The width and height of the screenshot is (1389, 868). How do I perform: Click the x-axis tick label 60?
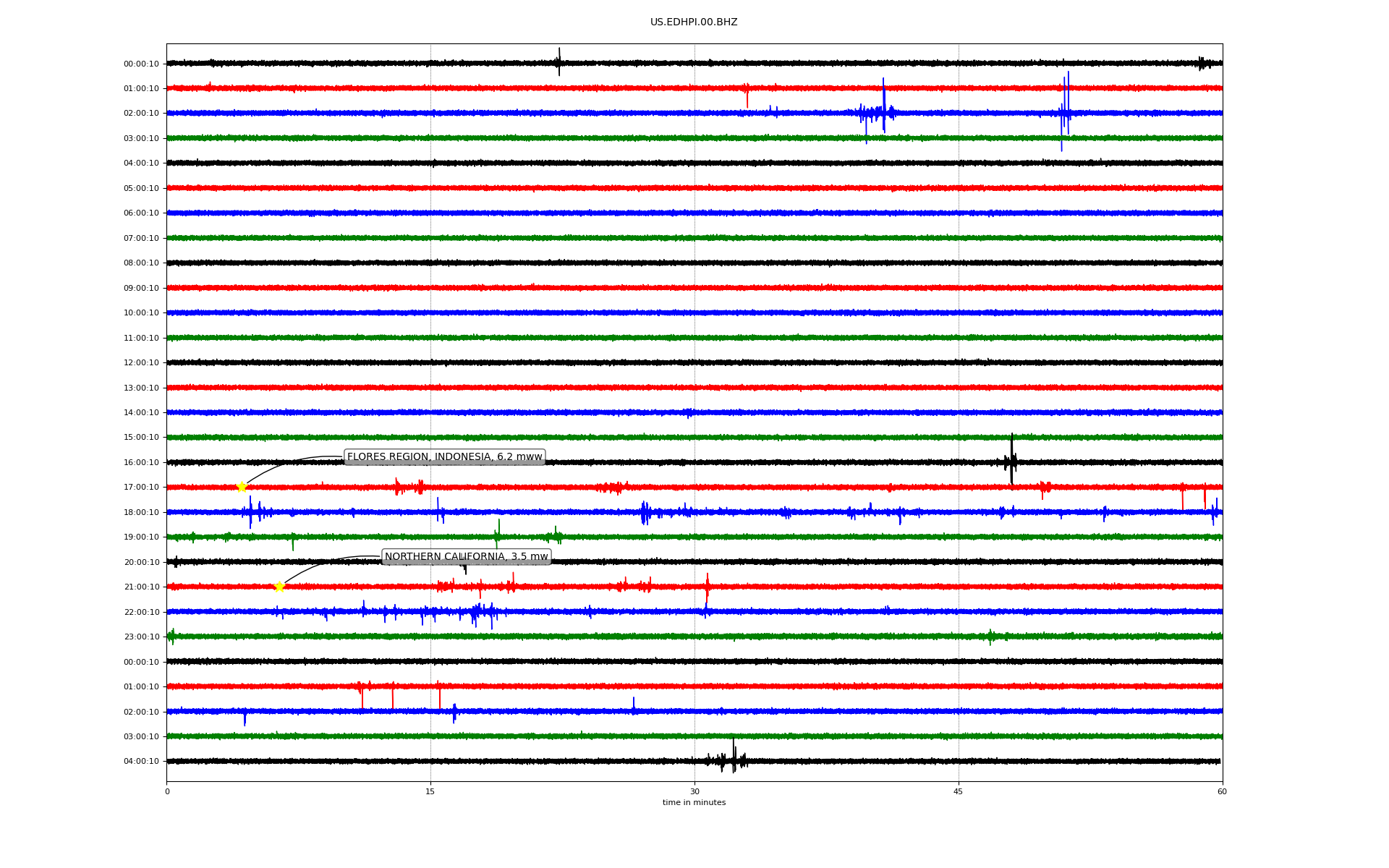coord(1222,792)
